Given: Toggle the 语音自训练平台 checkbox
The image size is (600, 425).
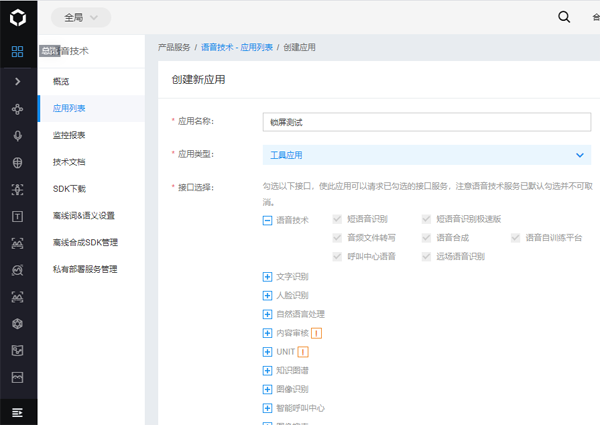Looking at the screenshot, I should click(x=516, y=238).
